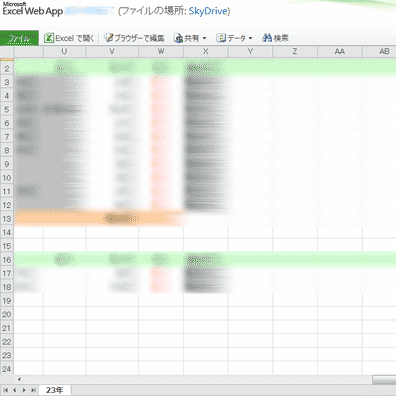The image size is (396, 396).
Task: Go to next sheet arrow
Action: coord(24,390)
